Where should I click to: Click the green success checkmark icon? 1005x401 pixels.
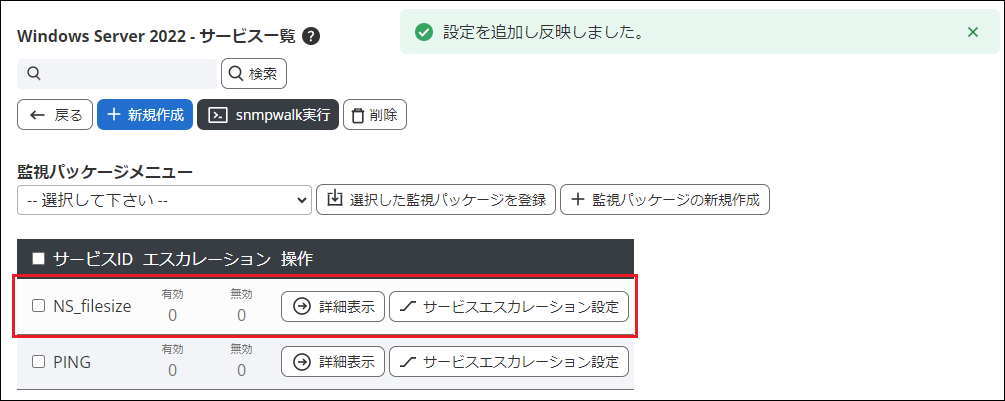(425, 32)
